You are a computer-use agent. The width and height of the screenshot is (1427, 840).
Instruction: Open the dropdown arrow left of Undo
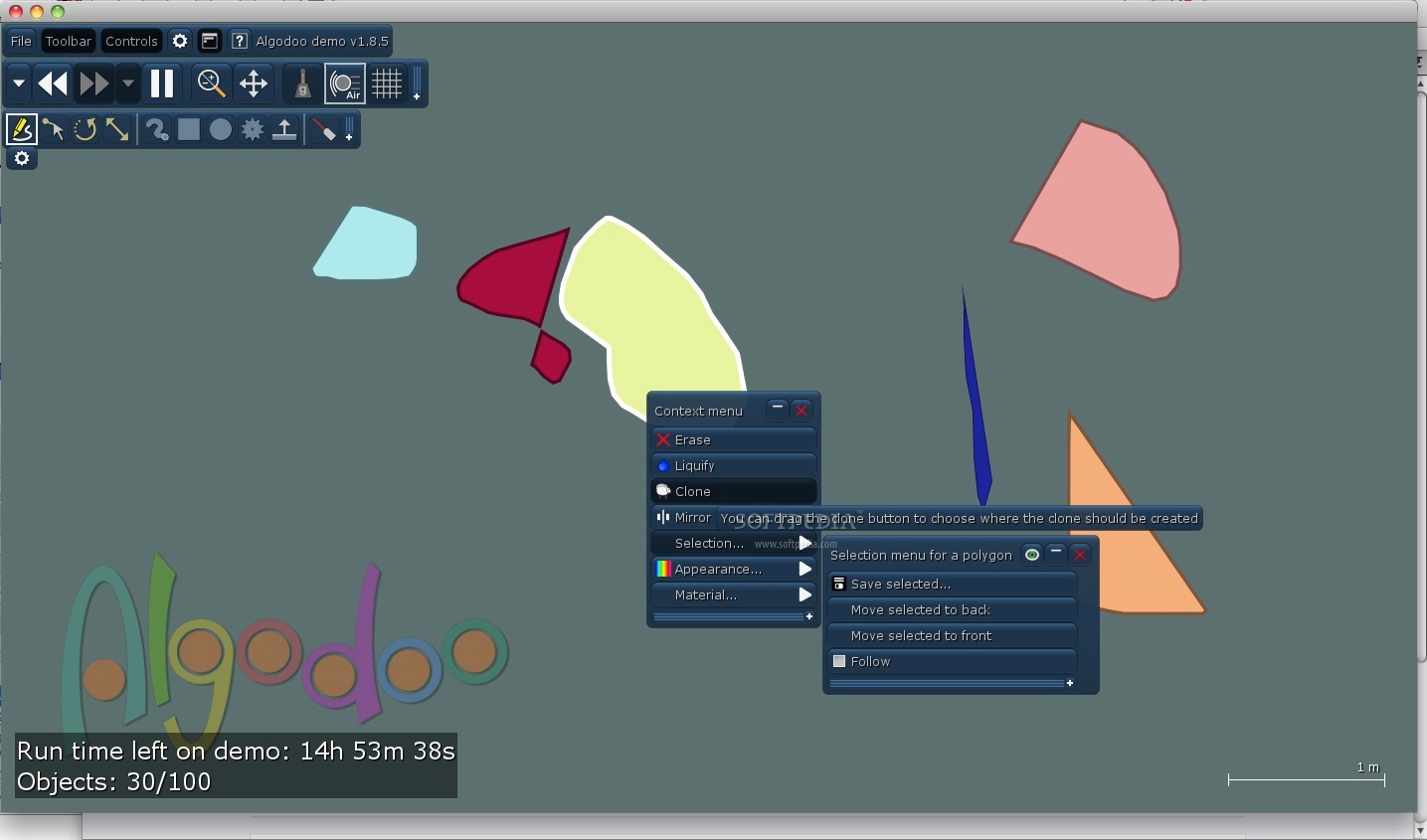[18, 84]
